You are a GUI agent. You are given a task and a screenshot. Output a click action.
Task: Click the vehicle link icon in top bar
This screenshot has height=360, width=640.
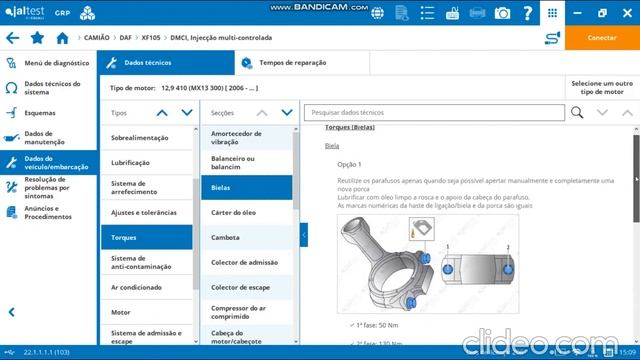[x=477, y=13]
